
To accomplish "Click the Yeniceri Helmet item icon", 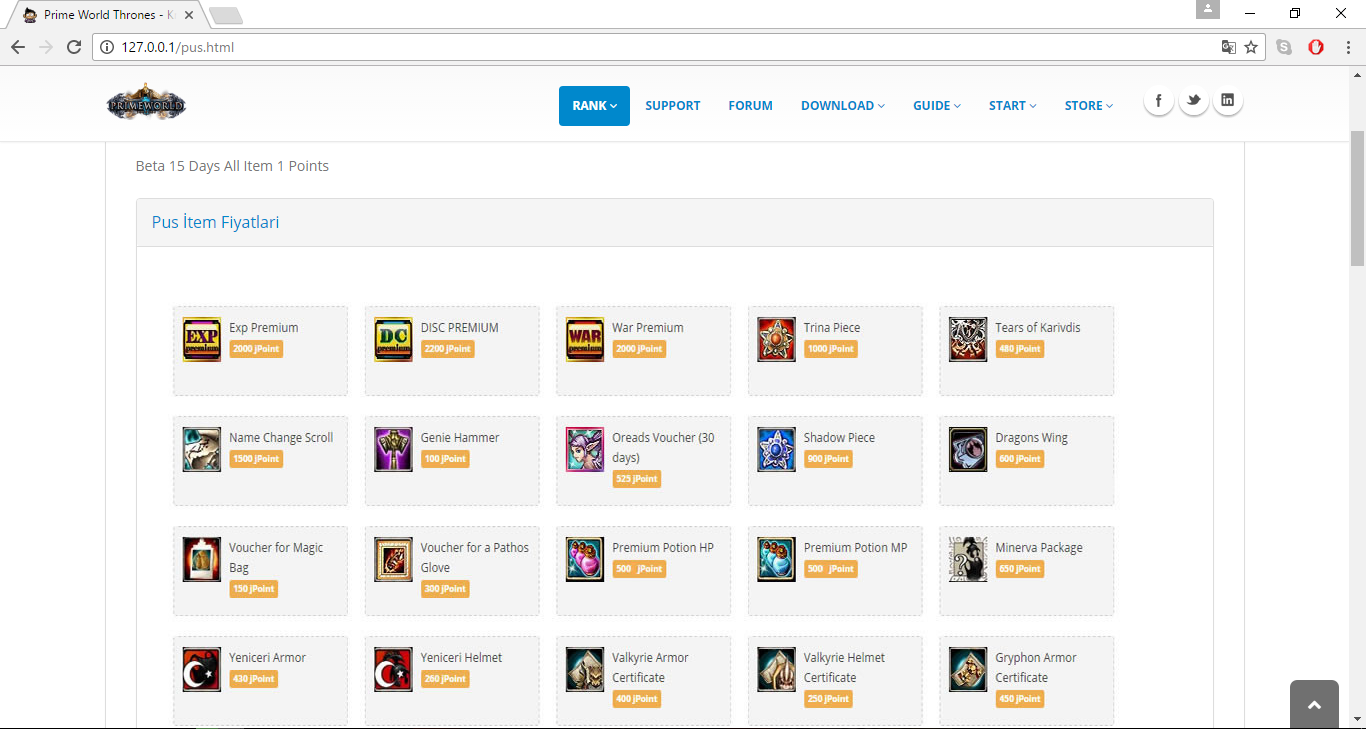I will (x=393, y=669).
